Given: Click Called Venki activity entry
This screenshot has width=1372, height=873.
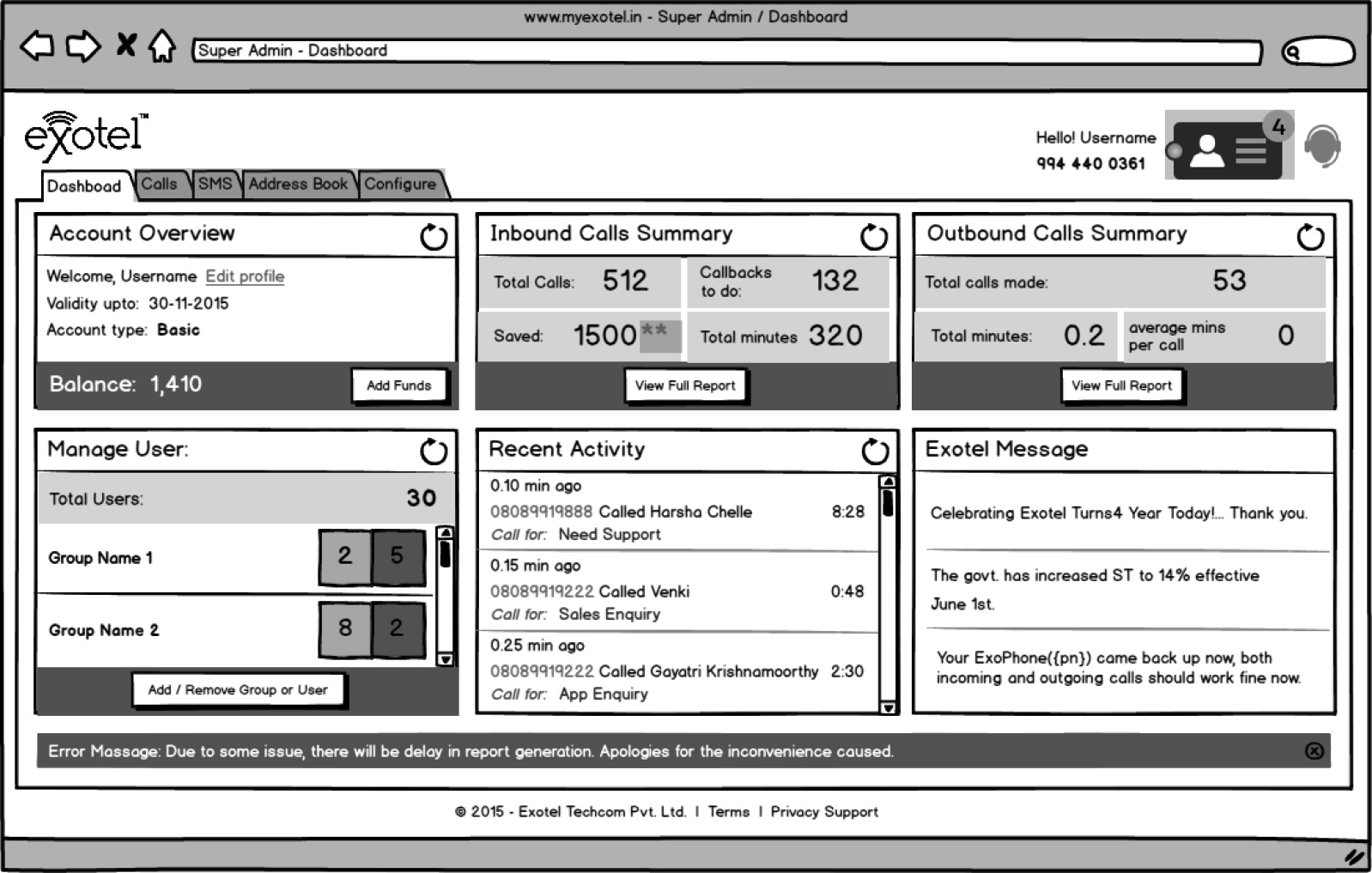Looking at the screenshot, I should point(678,591).
